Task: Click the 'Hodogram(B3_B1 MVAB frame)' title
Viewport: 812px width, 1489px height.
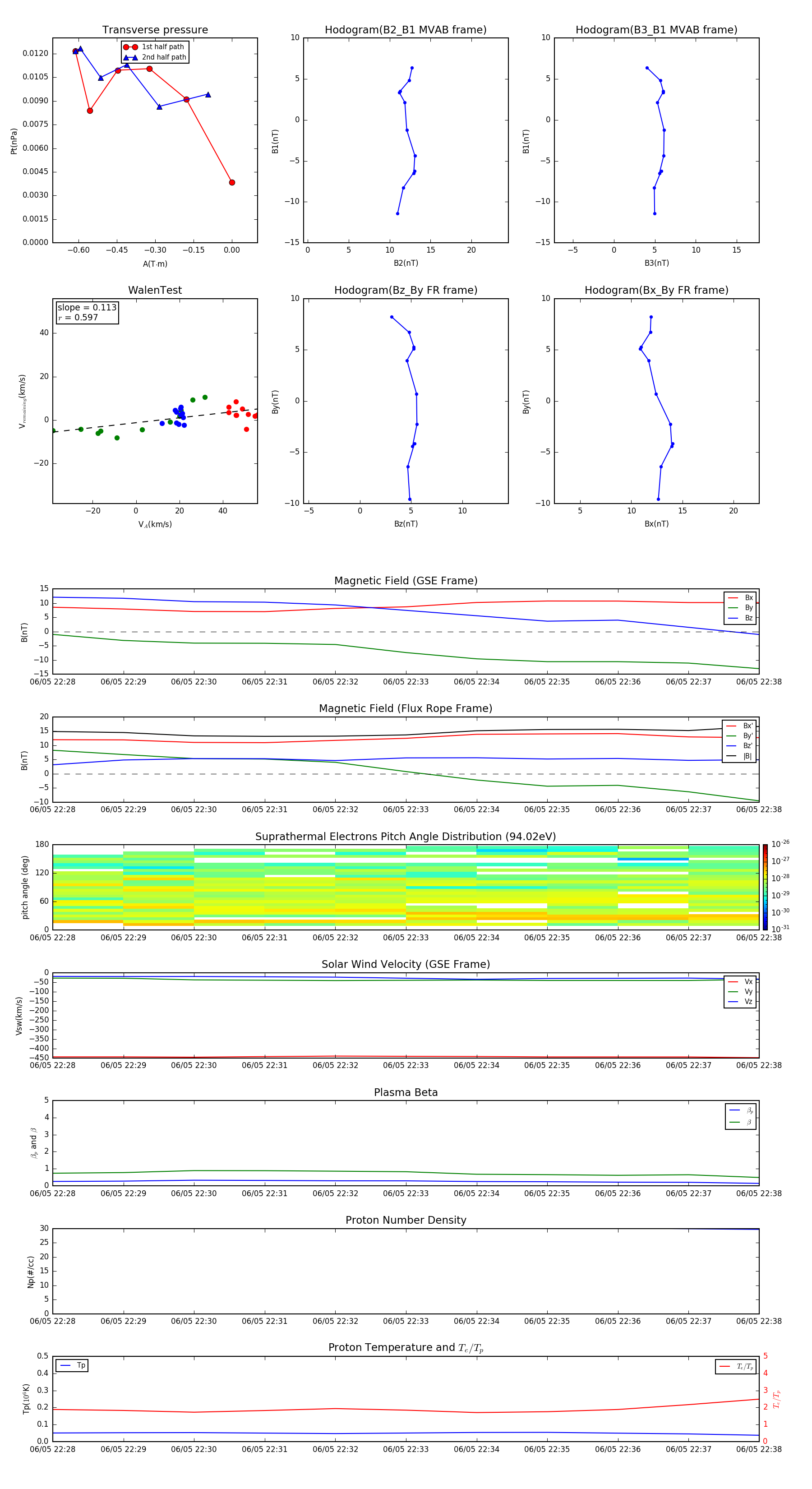Action: click(x=656, y=29)
